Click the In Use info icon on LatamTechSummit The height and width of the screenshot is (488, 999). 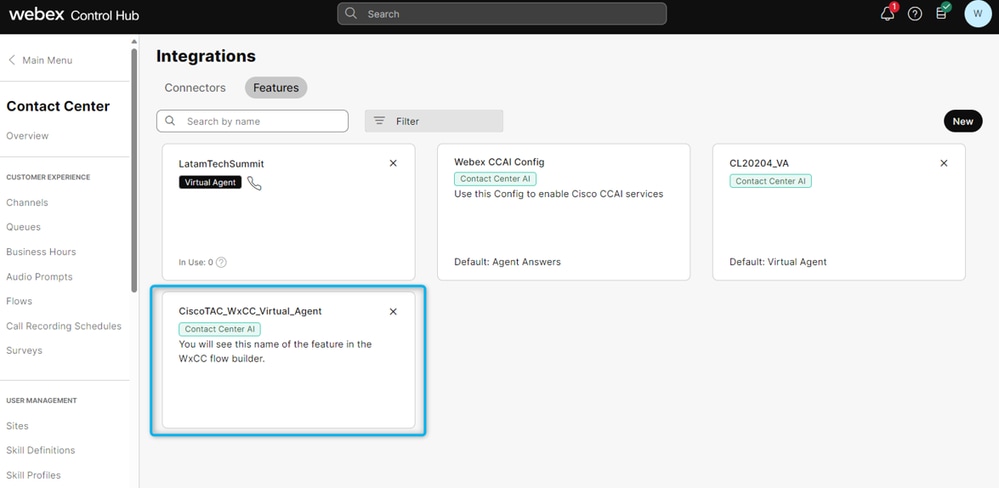[221, 262]
